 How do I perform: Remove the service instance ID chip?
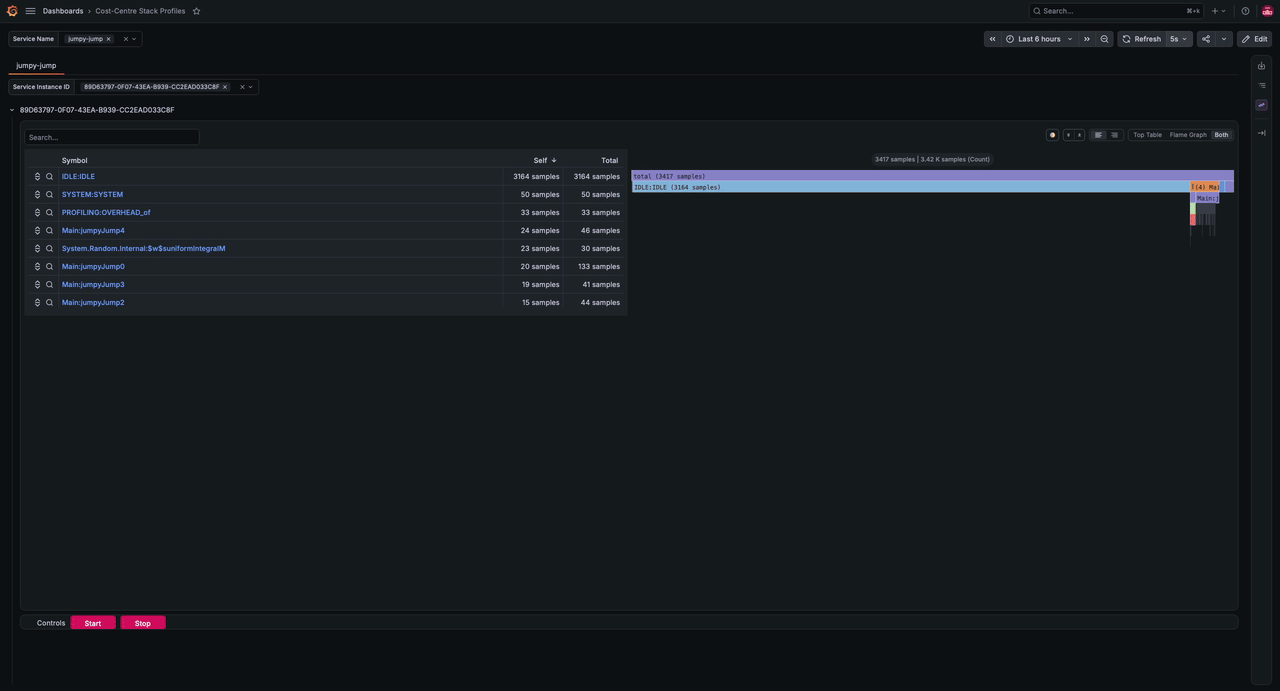(225, 87)
